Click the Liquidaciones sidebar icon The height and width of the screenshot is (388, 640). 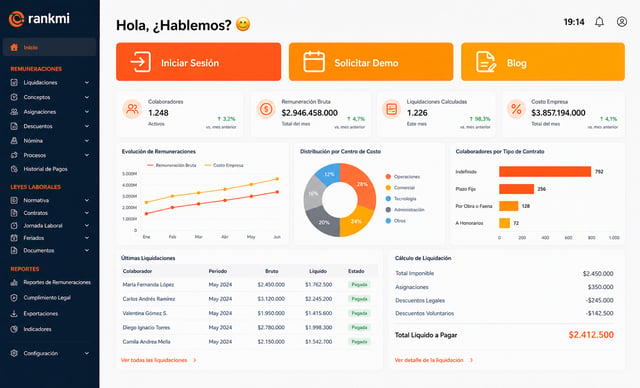(x=14, y=82)
